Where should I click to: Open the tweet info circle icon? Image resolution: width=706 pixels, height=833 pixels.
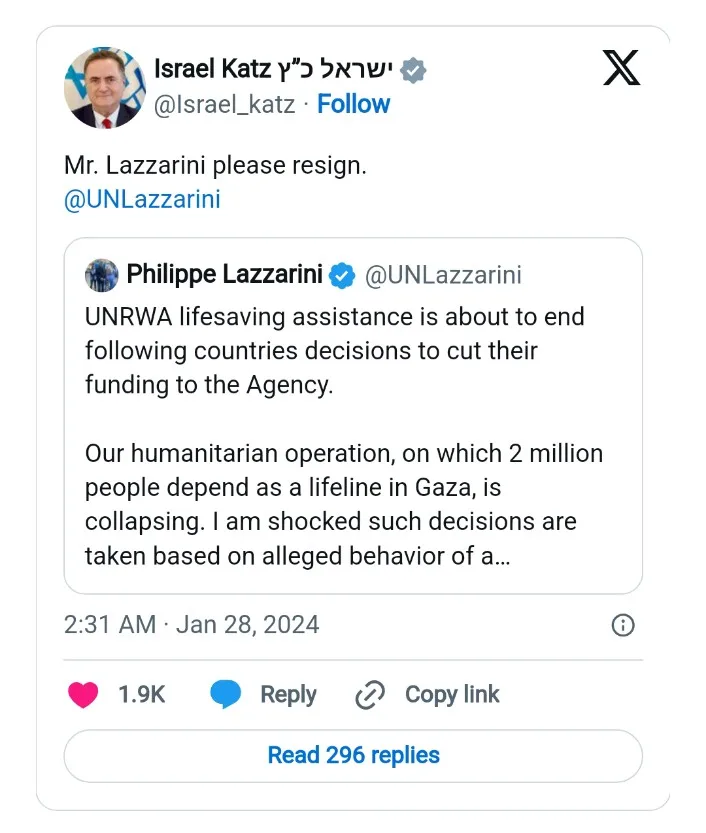tap(623, 625)
